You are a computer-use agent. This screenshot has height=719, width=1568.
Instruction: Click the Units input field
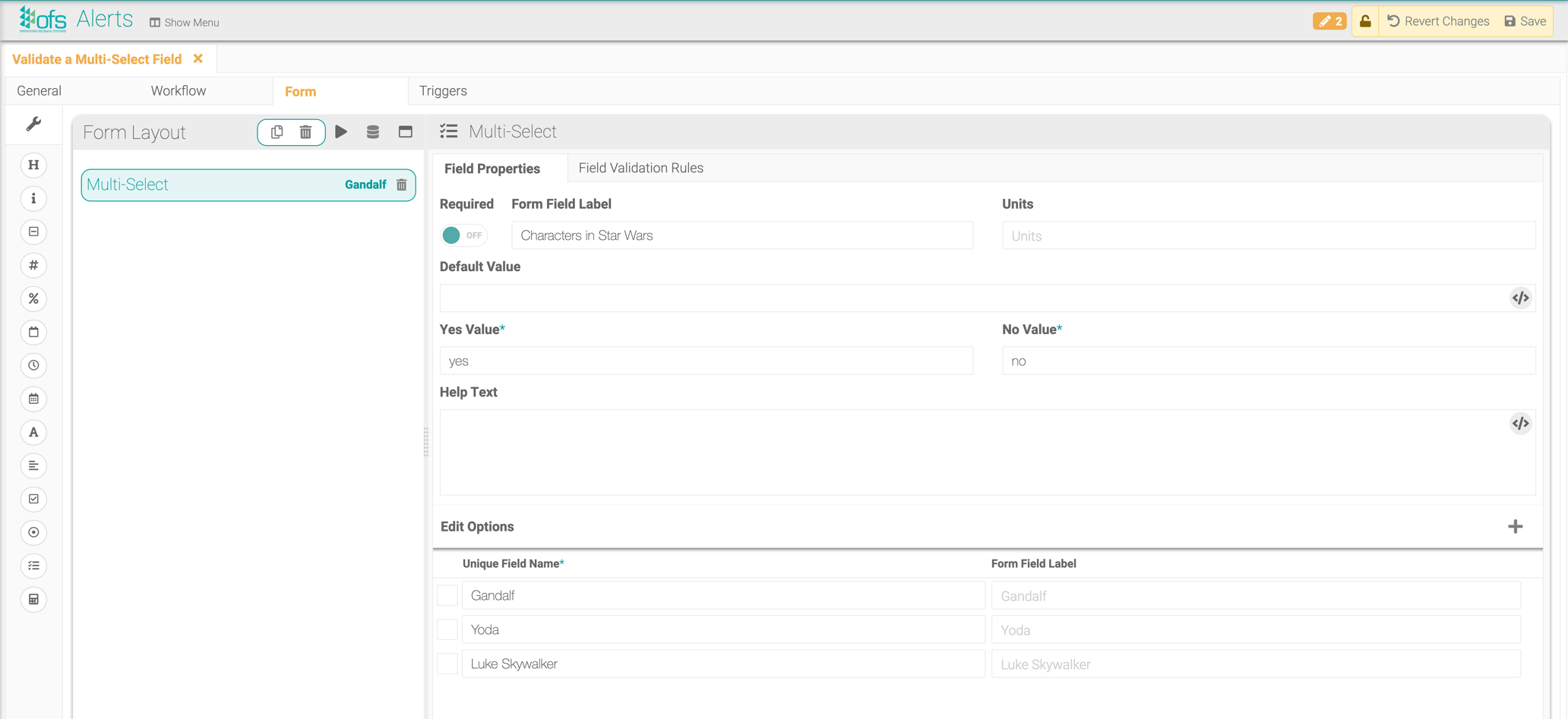click(1269, 235)
